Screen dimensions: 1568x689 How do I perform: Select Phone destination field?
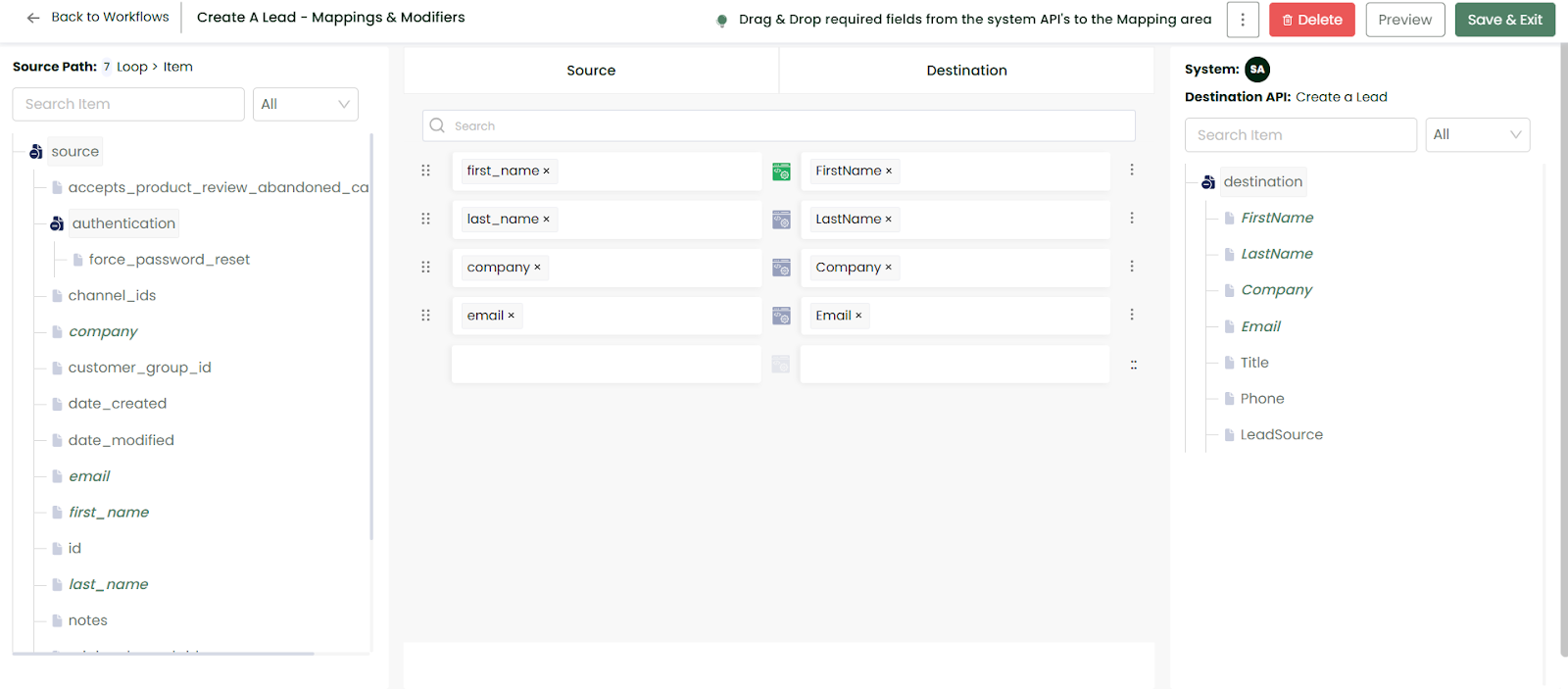click(1262, 399)
